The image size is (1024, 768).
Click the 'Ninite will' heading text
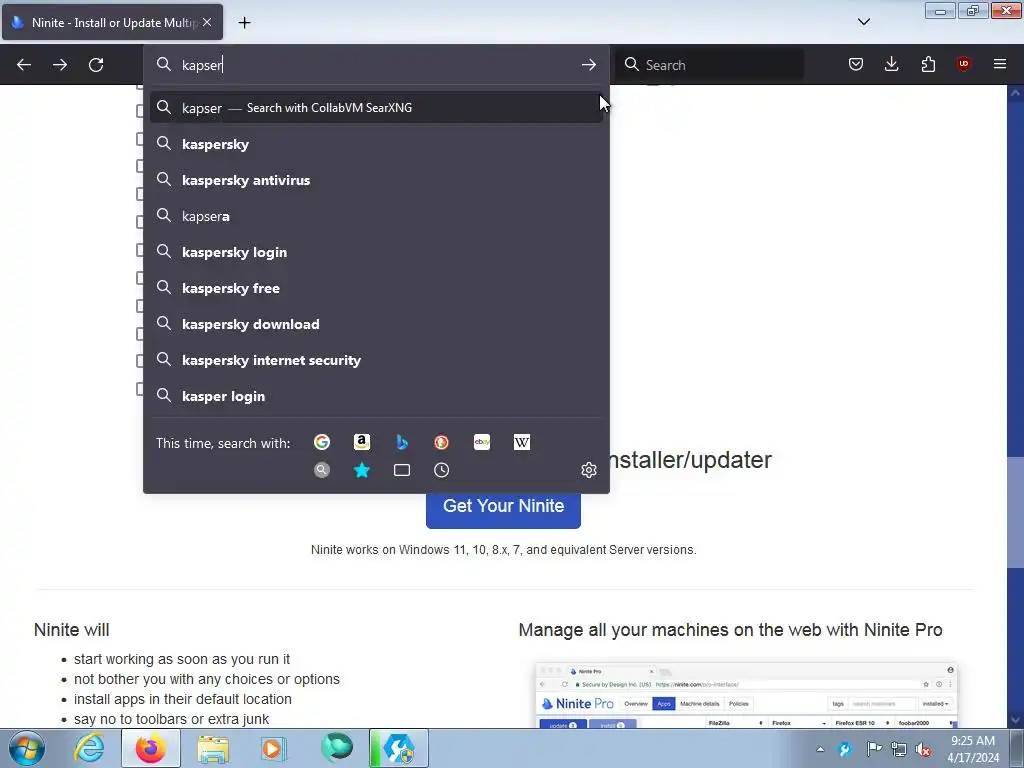(72, 630)
